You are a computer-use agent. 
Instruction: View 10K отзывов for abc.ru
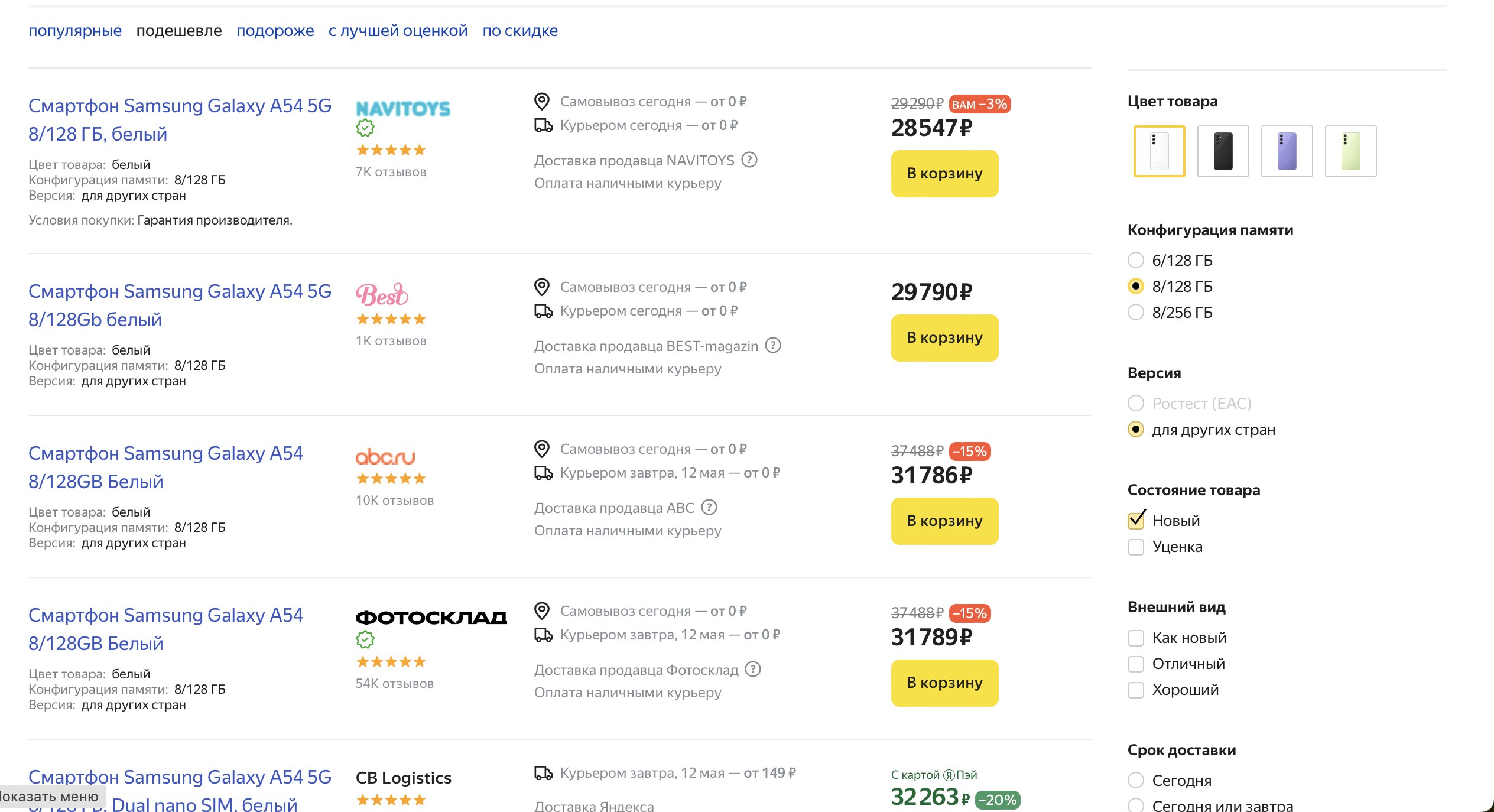coord(395,501)
